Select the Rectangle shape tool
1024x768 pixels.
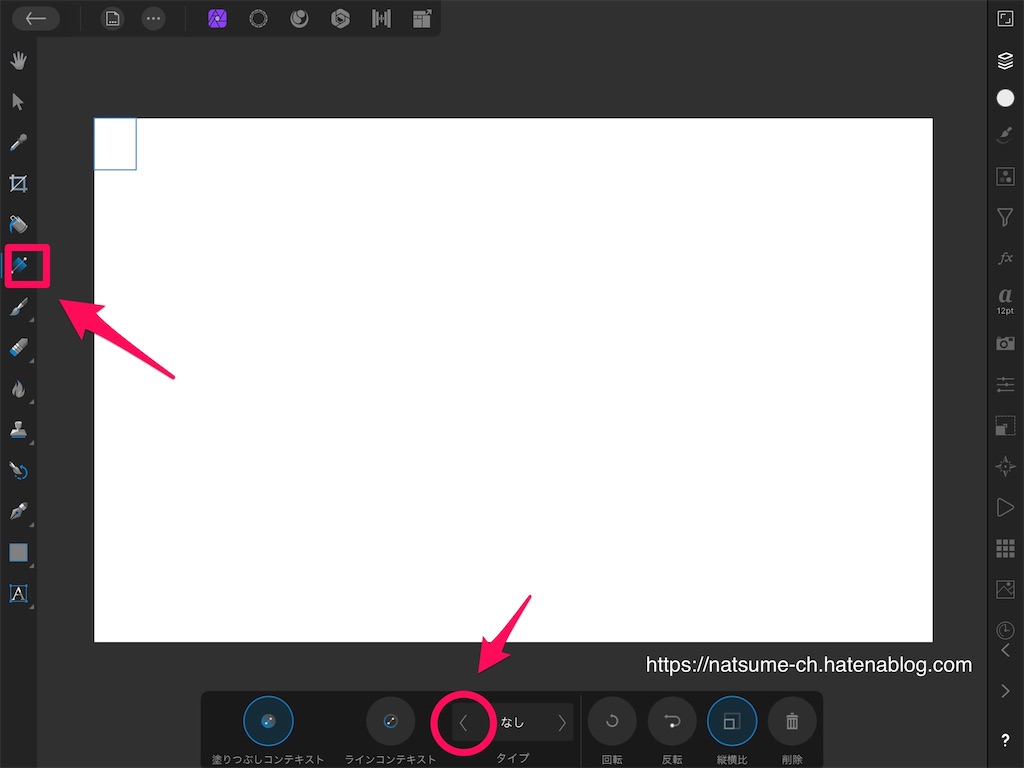[18, 552]
